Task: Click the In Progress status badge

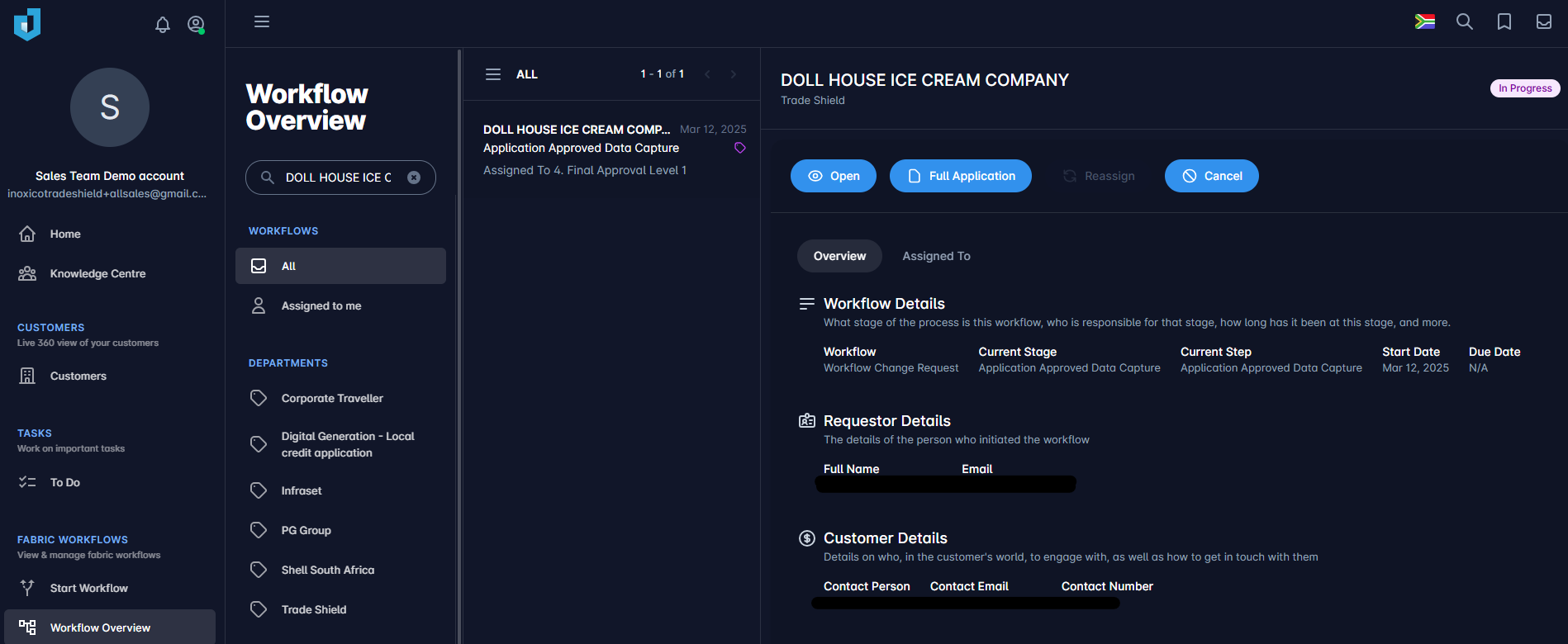Action: (x=1525, y=88)
